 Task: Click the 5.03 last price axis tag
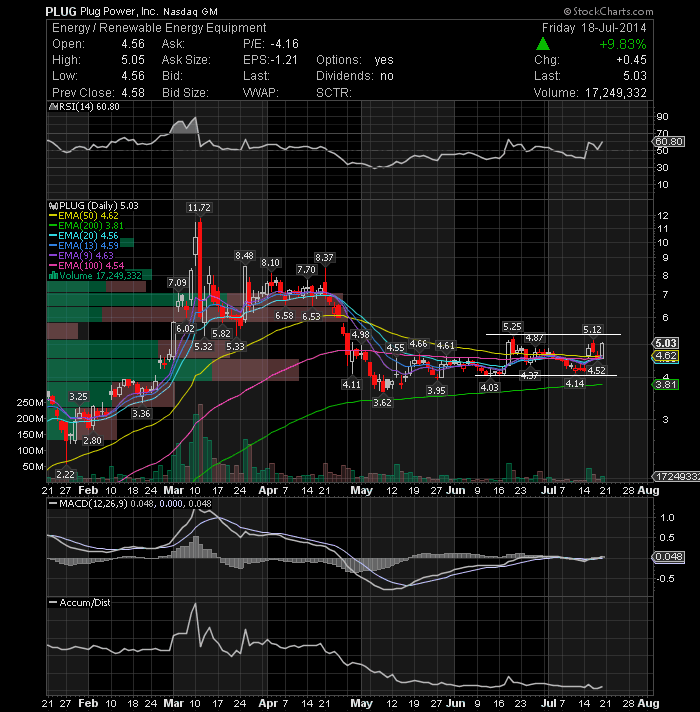coord(666,343)
